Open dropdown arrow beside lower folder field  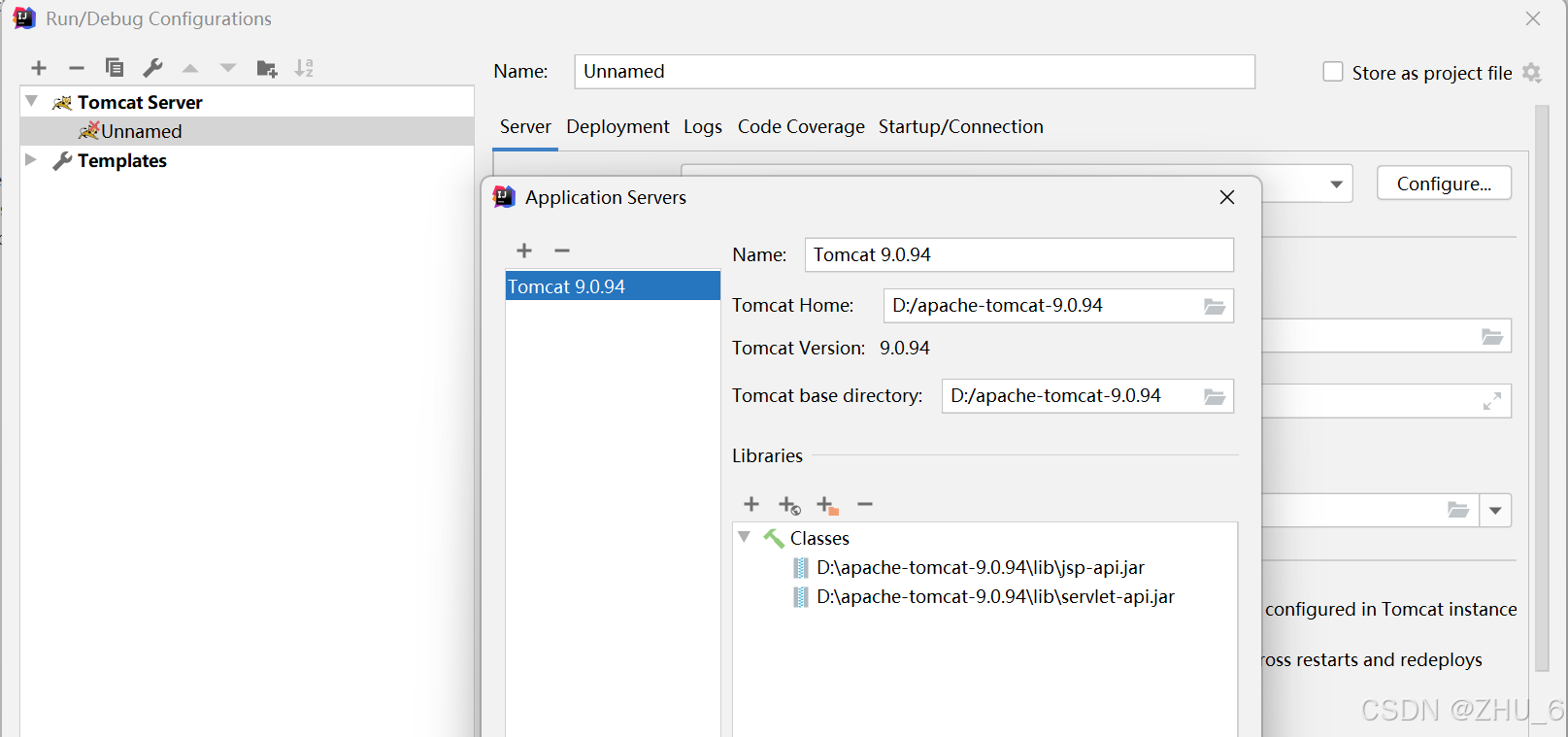pos(1495,511)
